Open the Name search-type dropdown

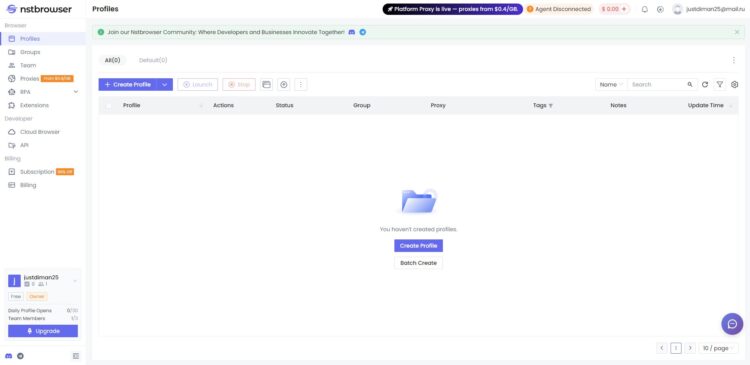pyautogui.click(x=611, y=85)
